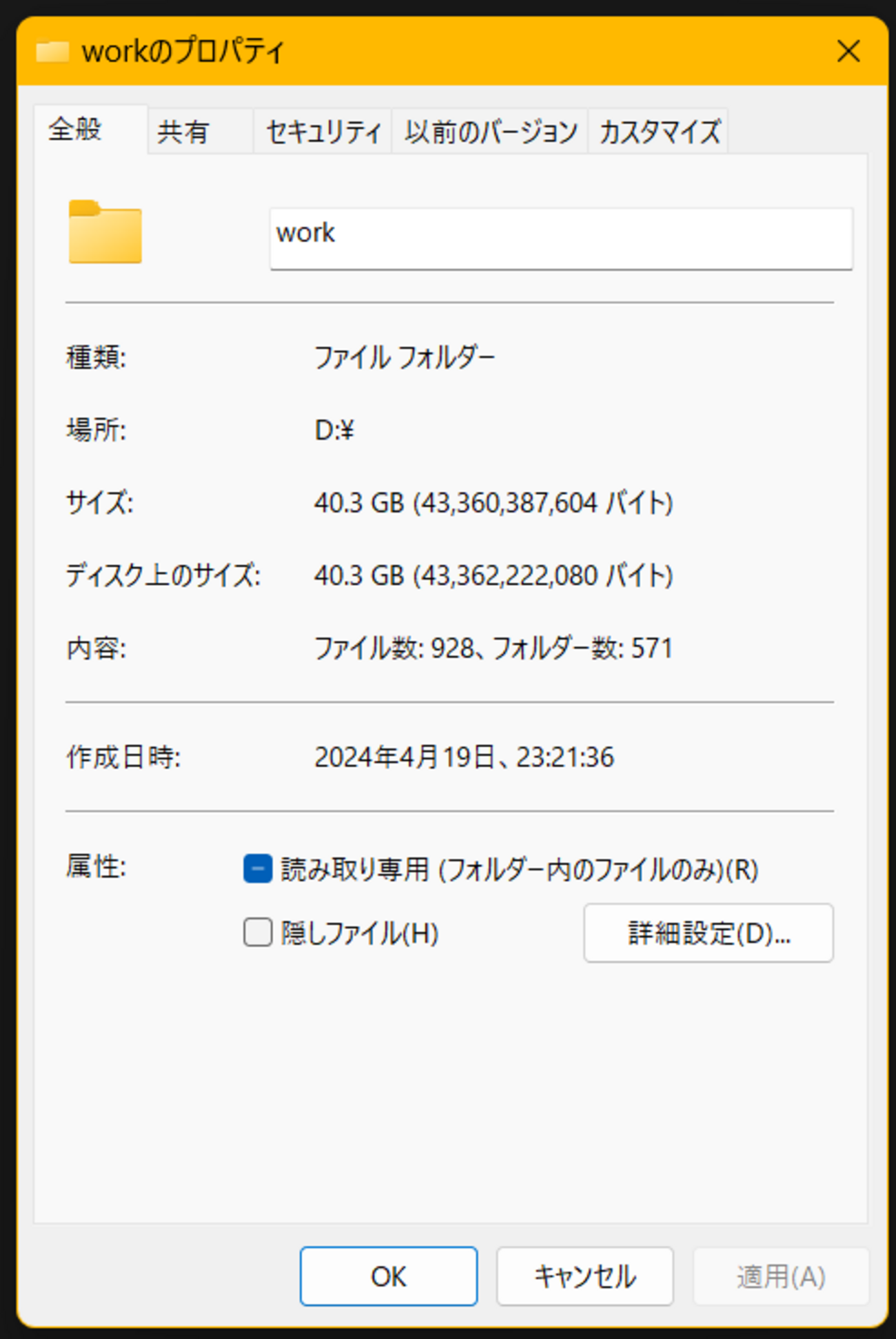Enable the 隠しファイル(H) checkbox
The width and height of the screenshot is (896, 1339).
pyautogui.click(x=258, y=932)
